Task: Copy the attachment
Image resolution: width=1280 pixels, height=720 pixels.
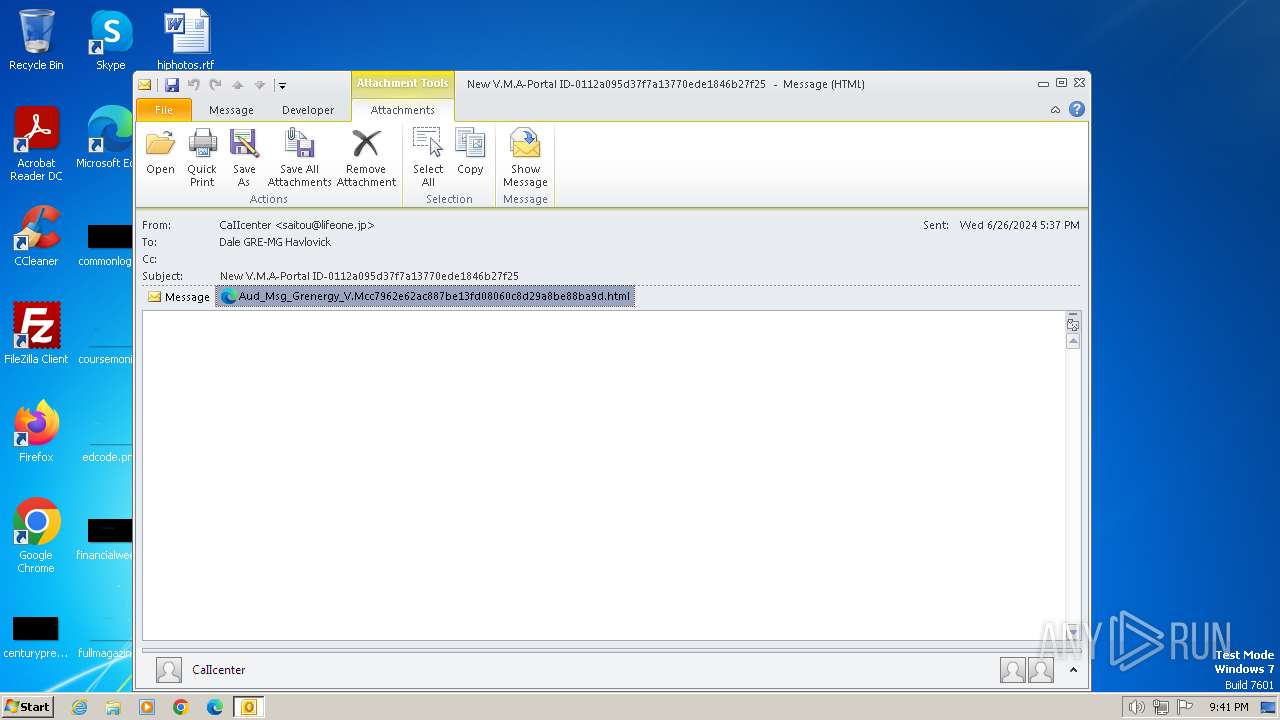Action: [470, 153]
